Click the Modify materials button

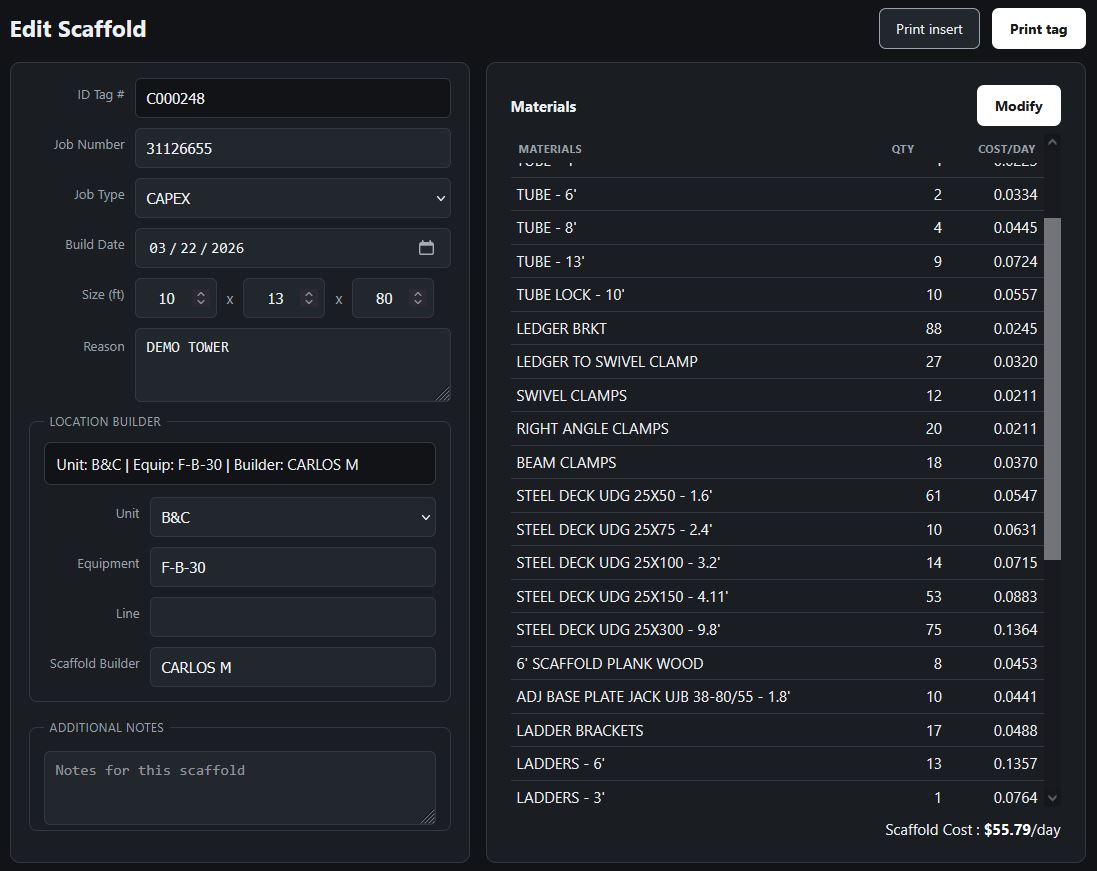pyautogui.click(x=1019, y=106)
